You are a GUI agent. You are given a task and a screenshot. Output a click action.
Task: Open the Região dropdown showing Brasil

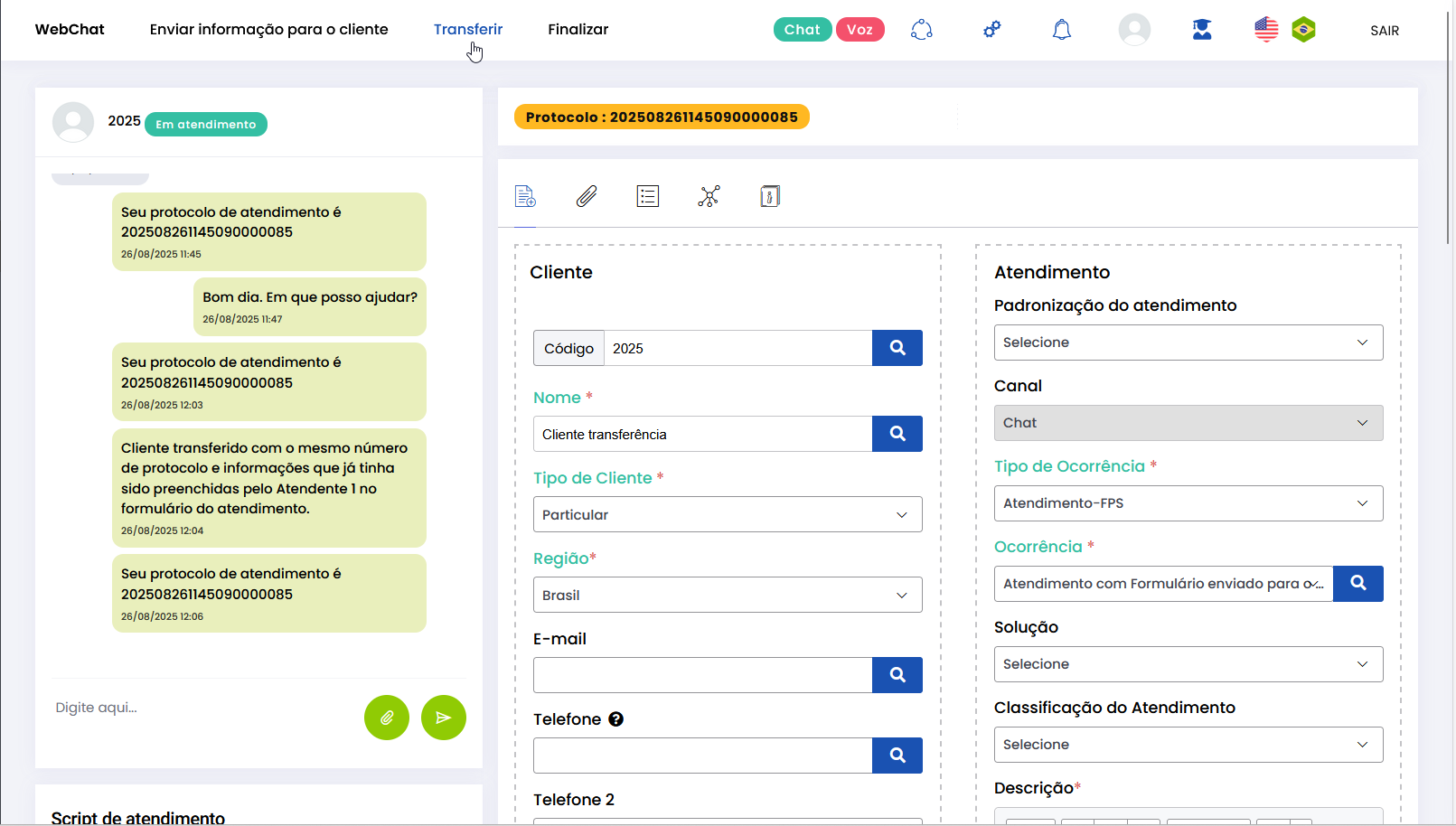(728, 595)
